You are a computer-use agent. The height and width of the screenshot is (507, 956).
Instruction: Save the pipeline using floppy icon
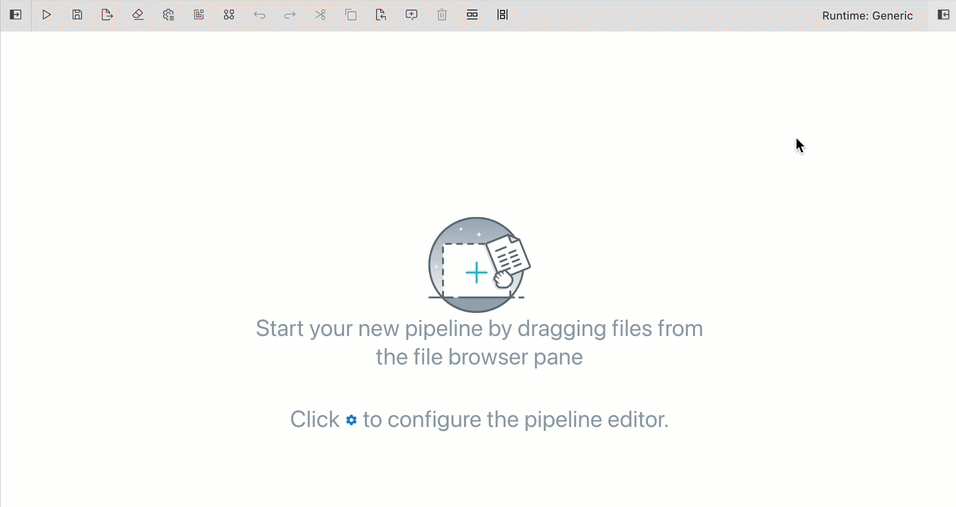tap(77, 15)
